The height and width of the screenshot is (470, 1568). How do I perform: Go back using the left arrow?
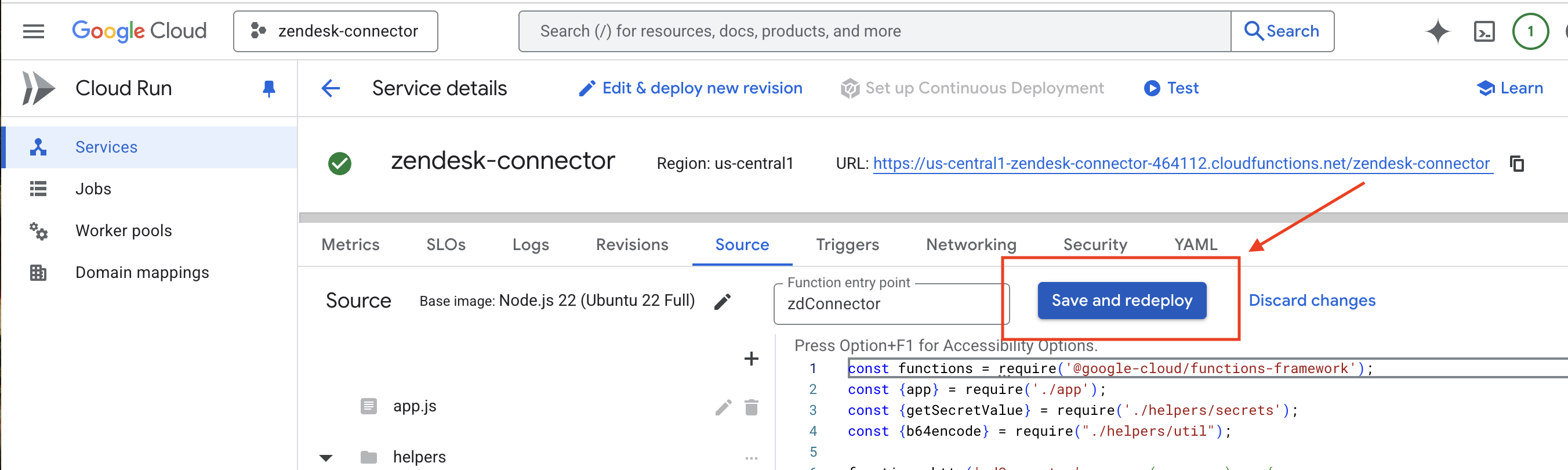coord(331,89)
